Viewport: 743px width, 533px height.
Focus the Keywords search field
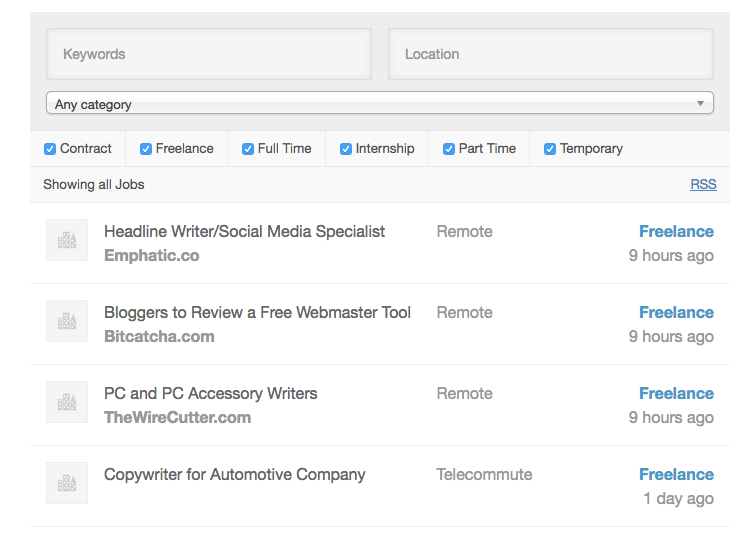209,54
